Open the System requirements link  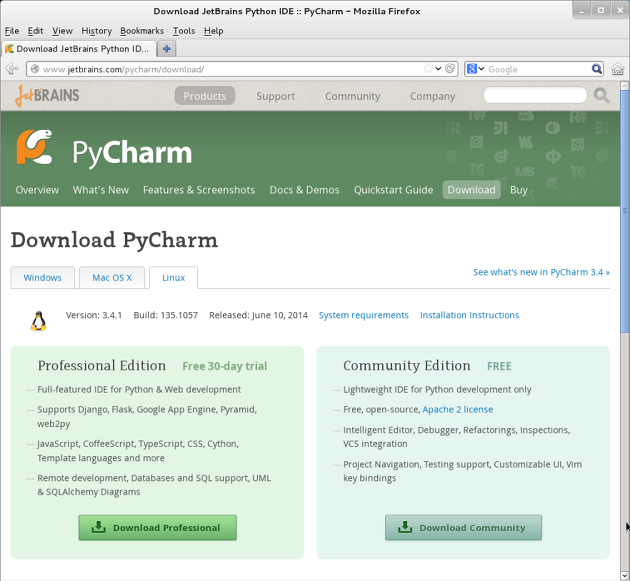(x=364, y=315)
